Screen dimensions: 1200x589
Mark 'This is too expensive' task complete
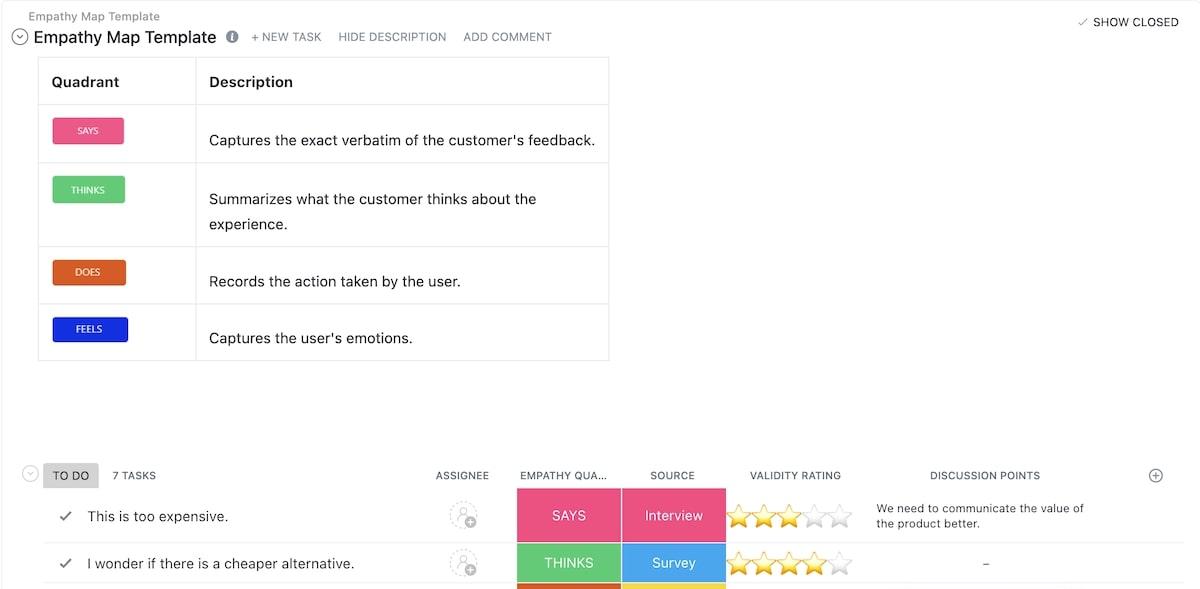65,516
